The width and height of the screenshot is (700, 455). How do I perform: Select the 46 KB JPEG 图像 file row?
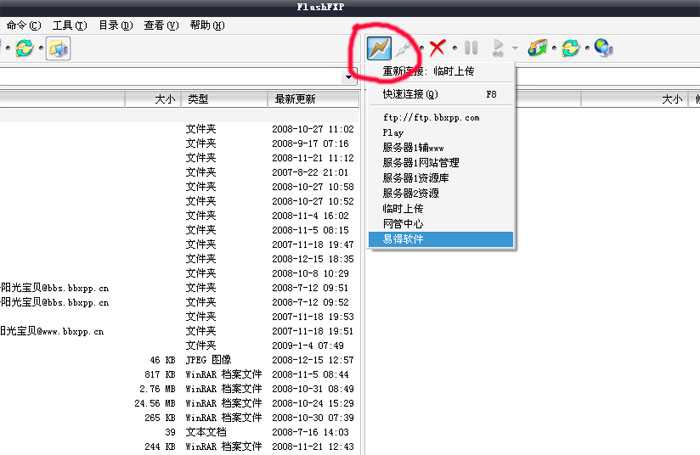pos(179,360)
